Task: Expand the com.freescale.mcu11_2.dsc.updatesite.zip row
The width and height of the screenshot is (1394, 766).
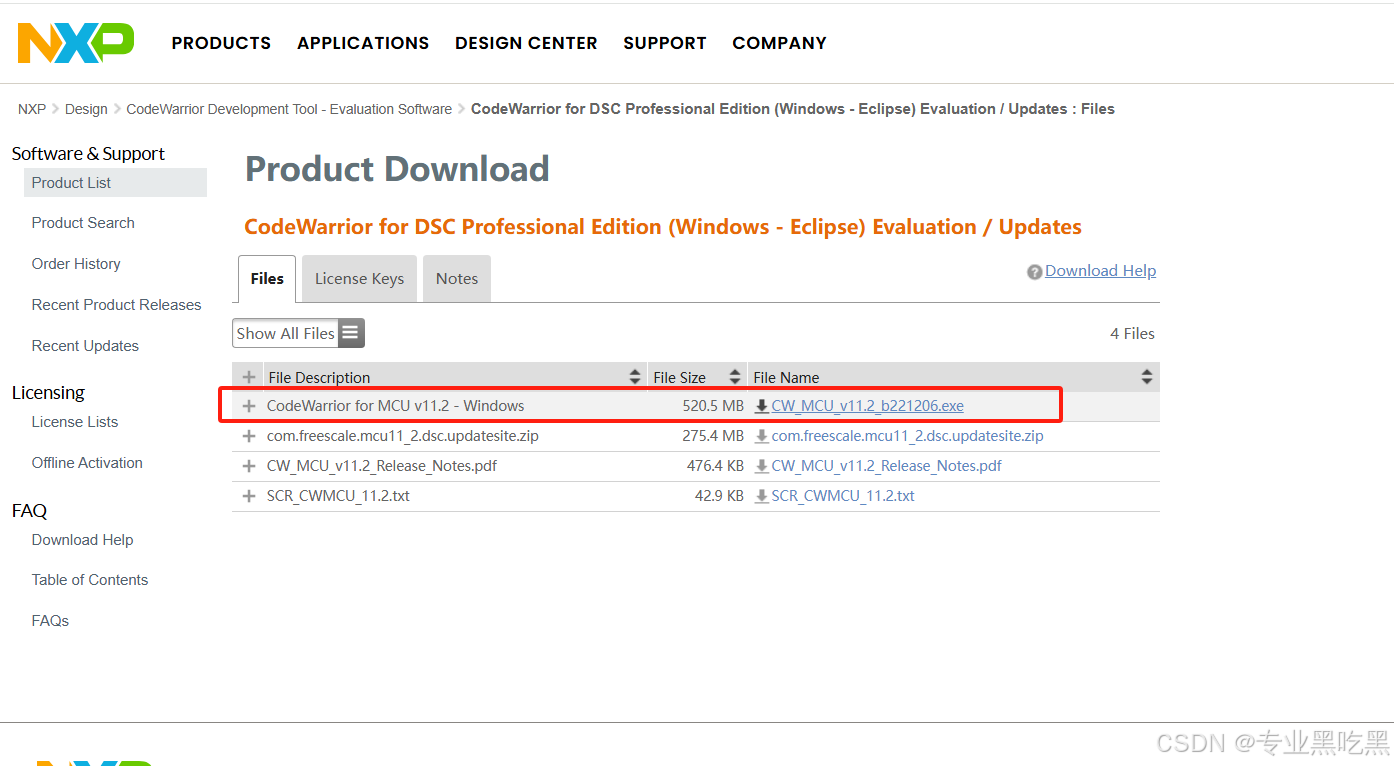Action: [x=249, y=436]
